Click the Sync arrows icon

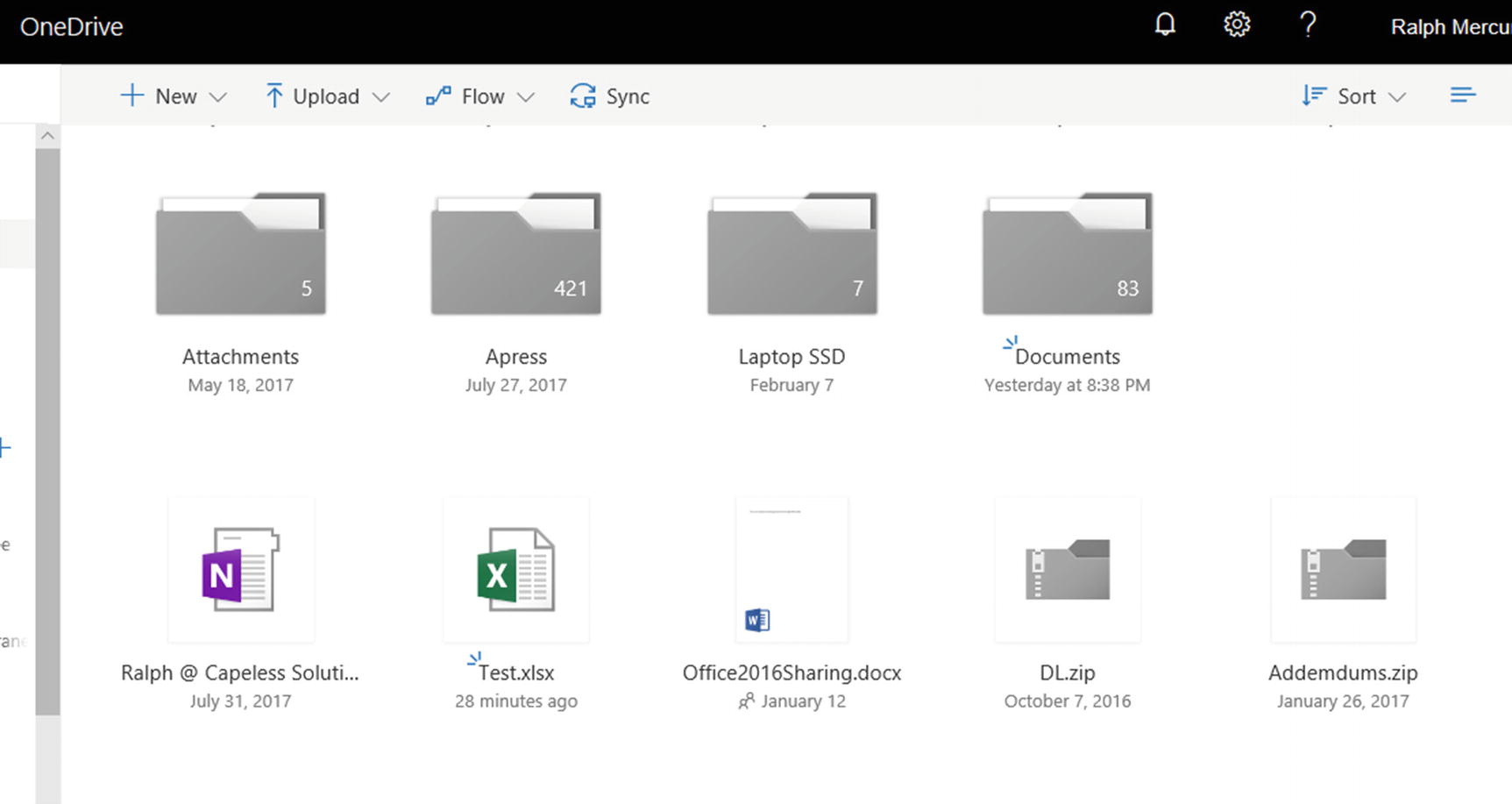[x=583, y=96]
